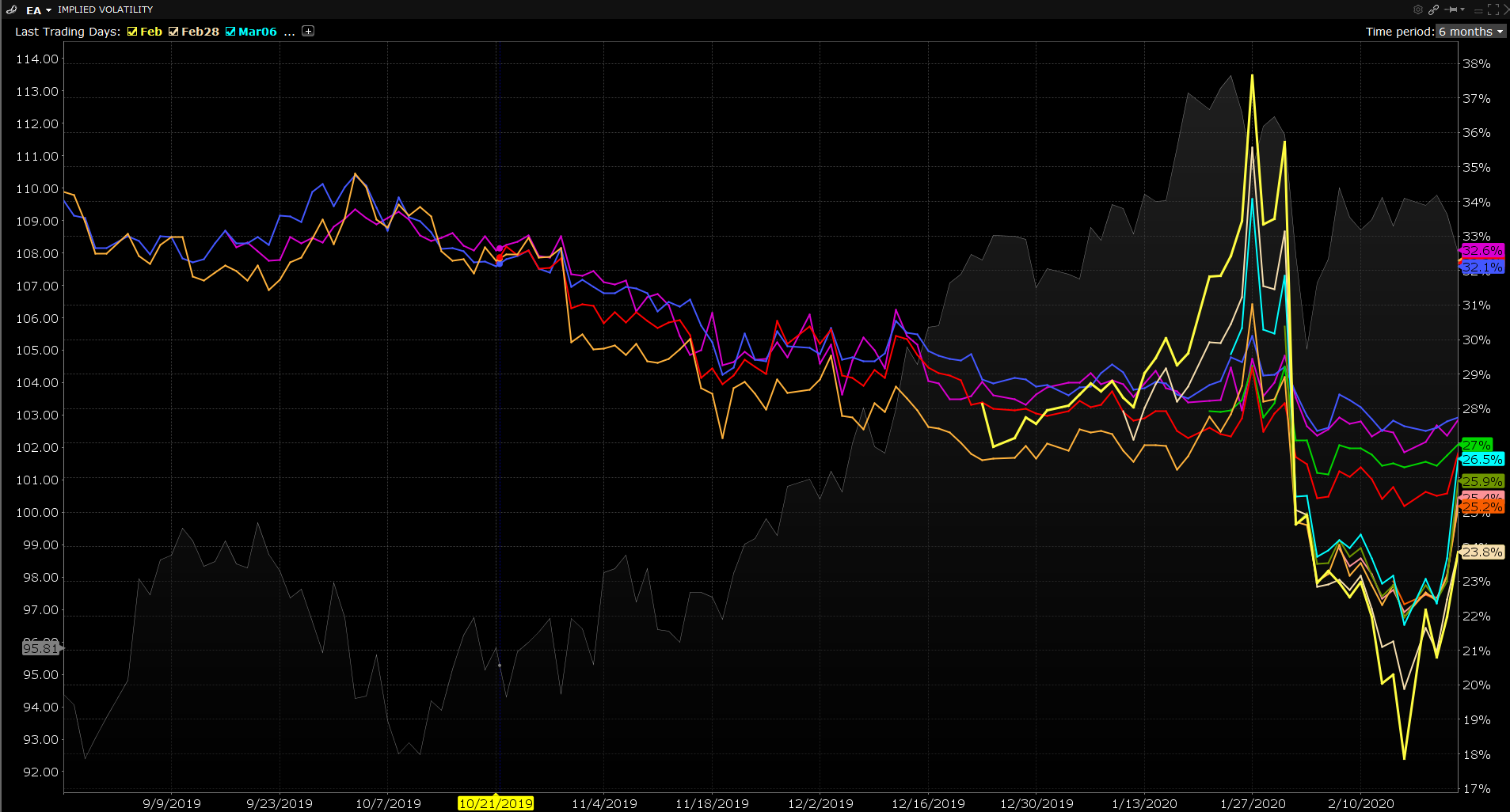Click the chain link icon beside EA ticker
This screenshot has height=812, width=1510.
tap(11, 9)
